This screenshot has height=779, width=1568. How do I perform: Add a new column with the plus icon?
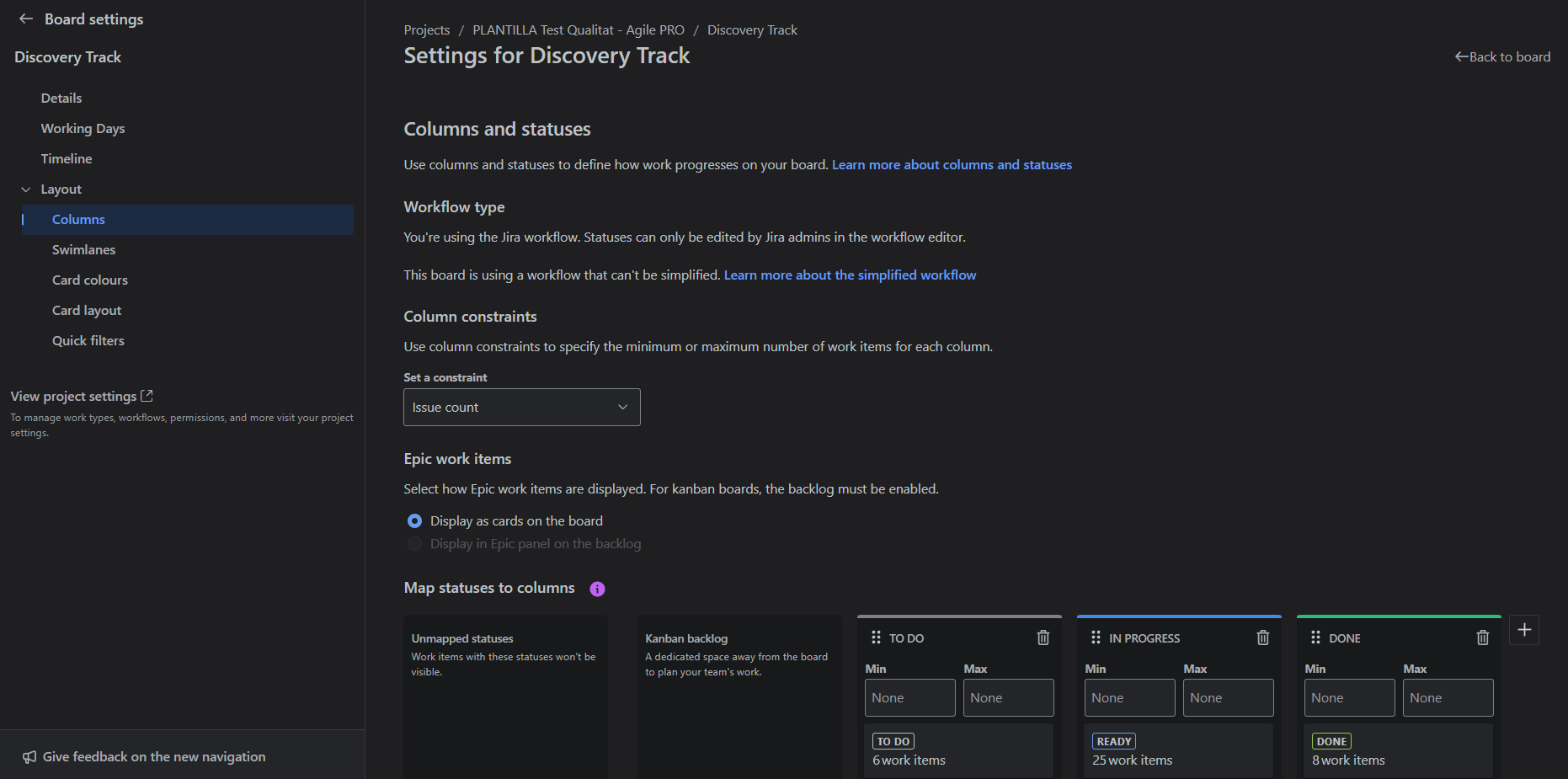click(x=1524, y=629)
